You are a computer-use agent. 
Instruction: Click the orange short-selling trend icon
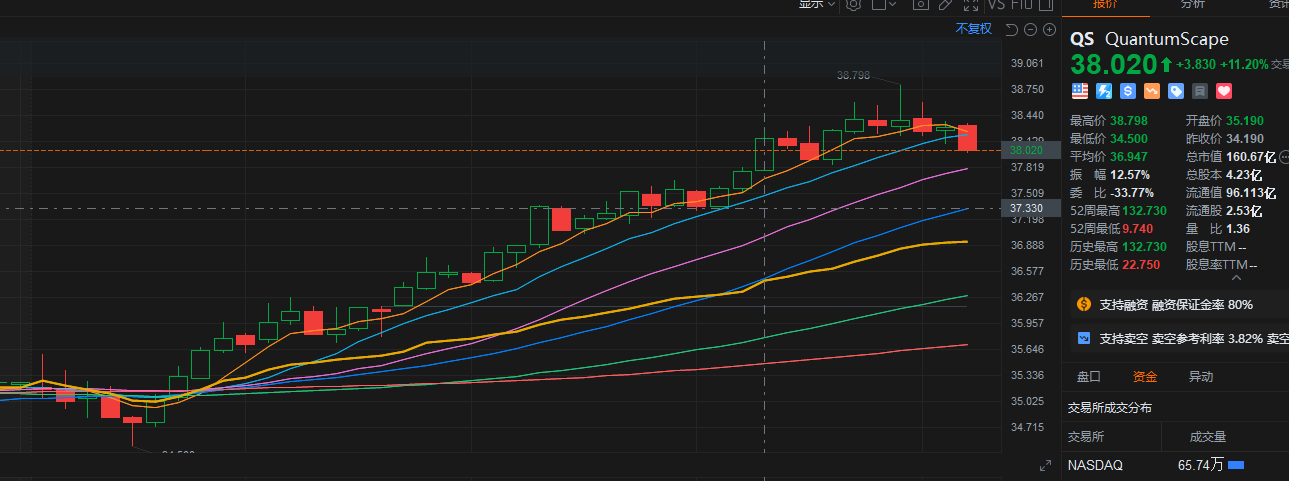1152,91
